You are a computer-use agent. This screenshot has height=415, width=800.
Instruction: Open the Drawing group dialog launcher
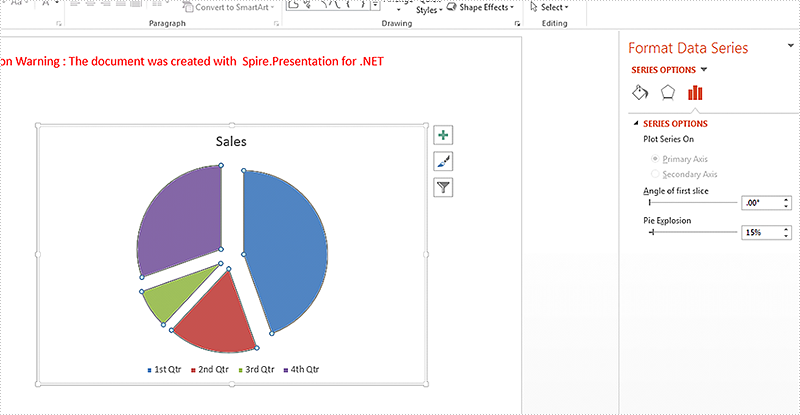(517, 23)
